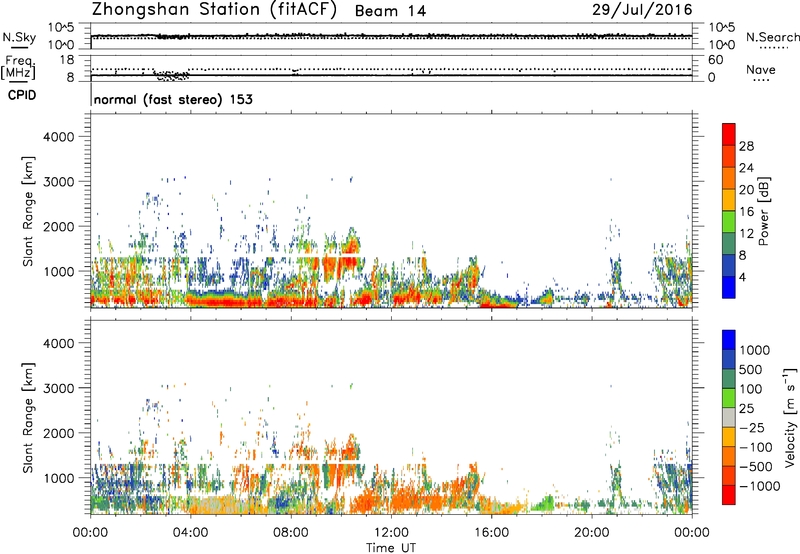Click the "16:00" time tick label
Screen dimensions: 800x554
coord(491,533)
